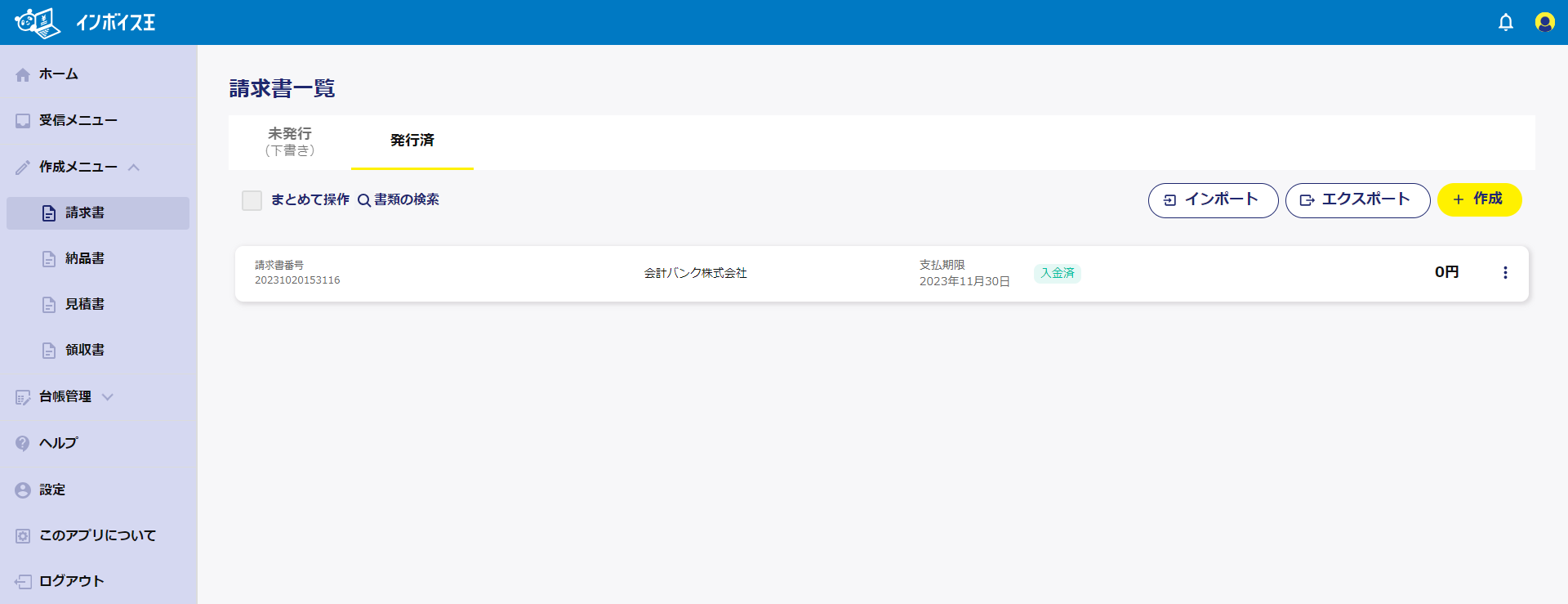Open 受信メニュー in the sidebar
Viewport: 1568px width, 604px height.
click(x=78, y=121)
